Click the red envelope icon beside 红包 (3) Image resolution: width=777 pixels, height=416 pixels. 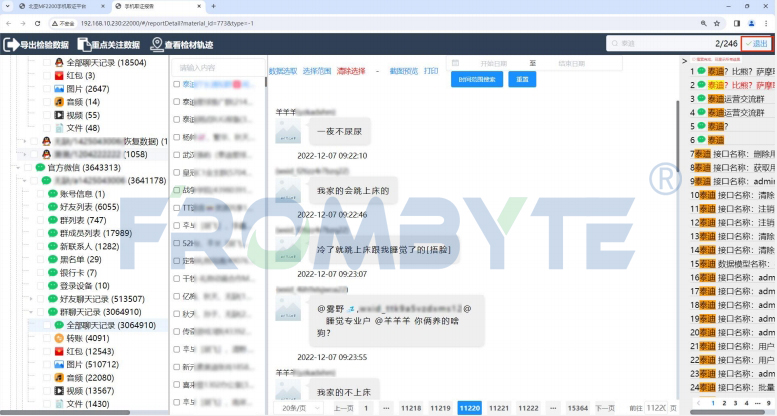[59, 75]
